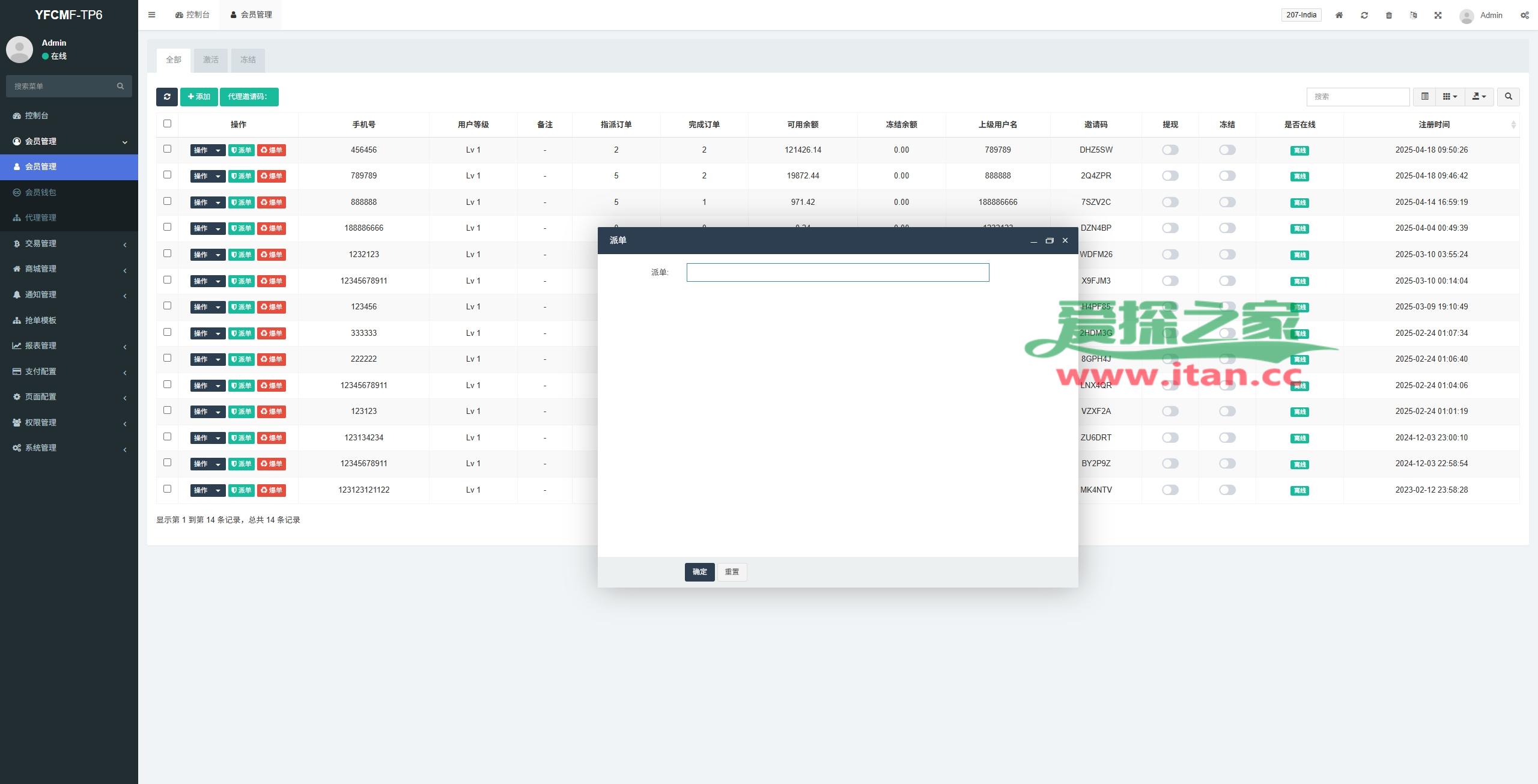Click the refresh table icon button
Screen dimensions: 1538x784
pyautogui.click(x=166, y=97)
